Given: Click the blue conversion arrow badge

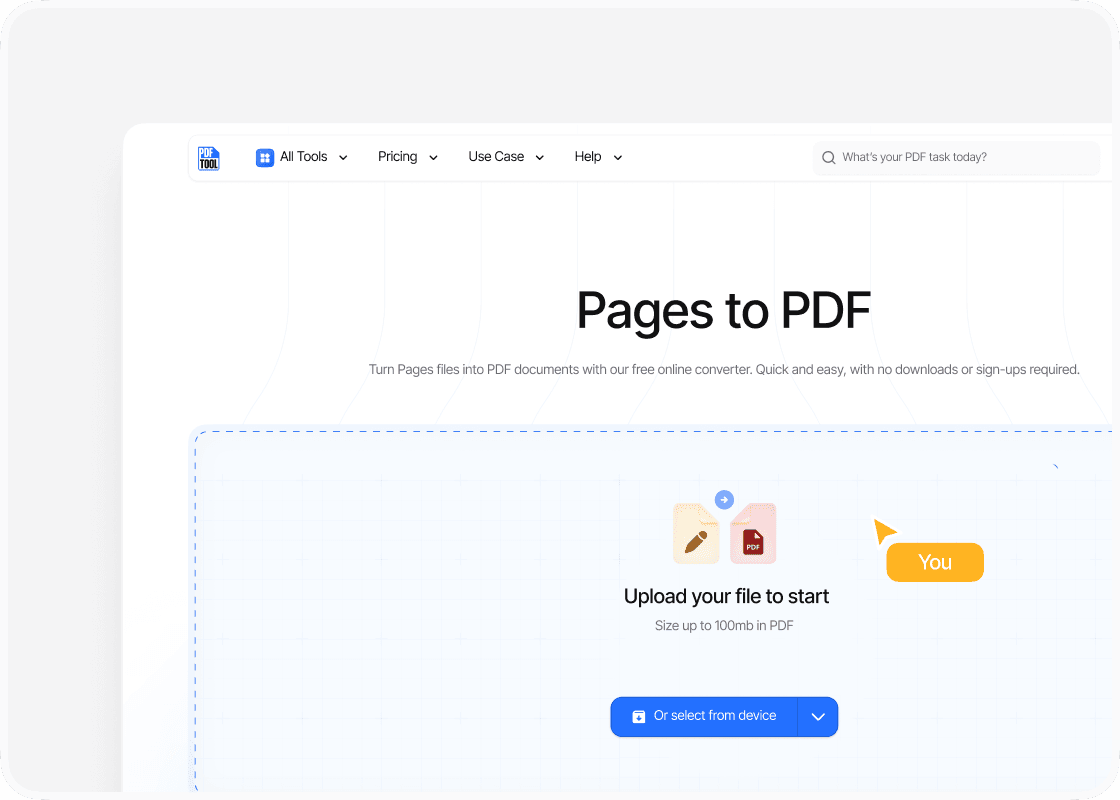Looking at the screenshot, I should pos(725,500).
